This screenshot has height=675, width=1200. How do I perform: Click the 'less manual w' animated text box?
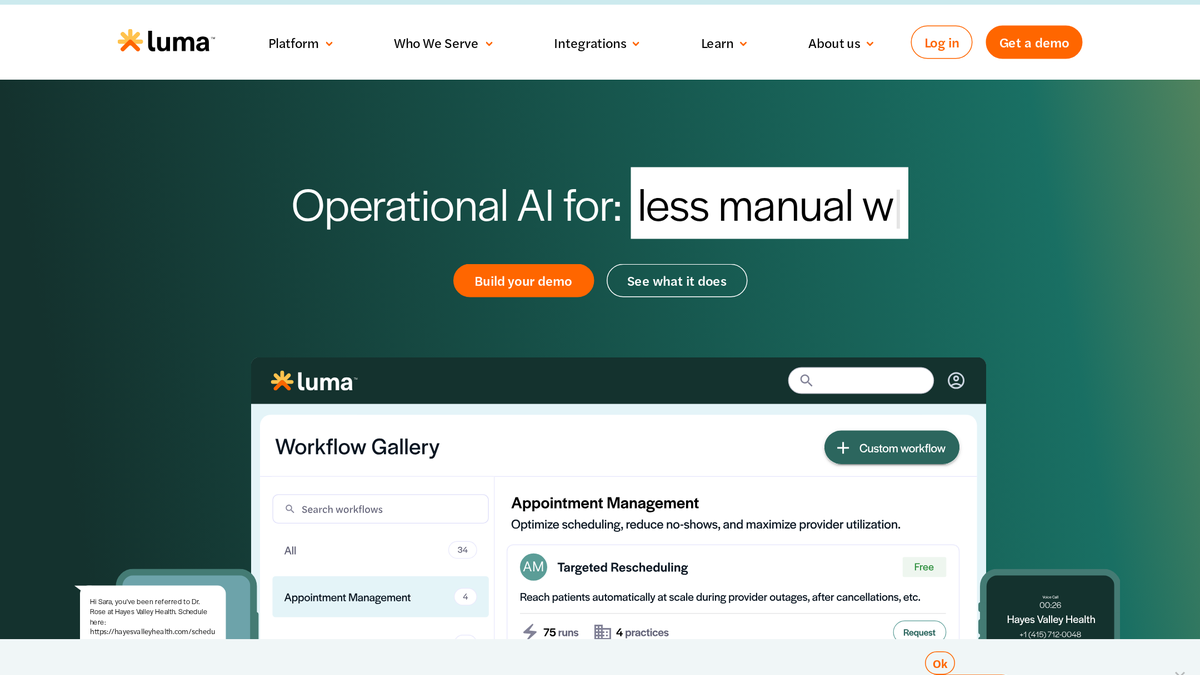(x=769, y=203)
